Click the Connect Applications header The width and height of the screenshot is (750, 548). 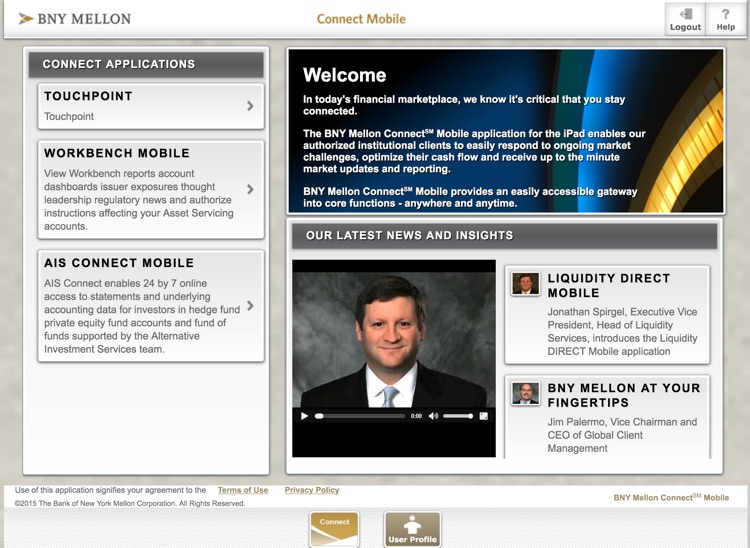tap(146, 65)
